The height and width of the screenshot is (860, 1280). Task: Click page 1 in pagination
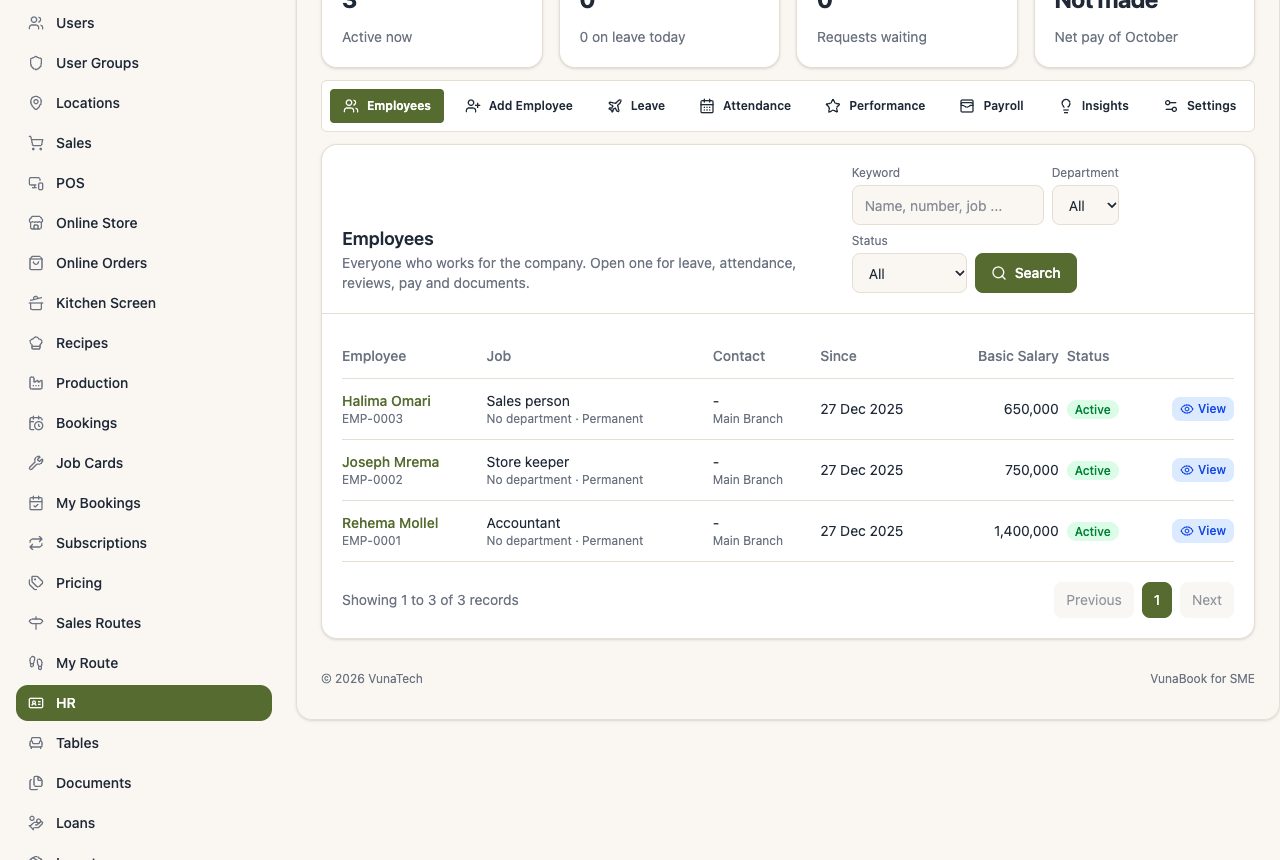coord(1157,600)
